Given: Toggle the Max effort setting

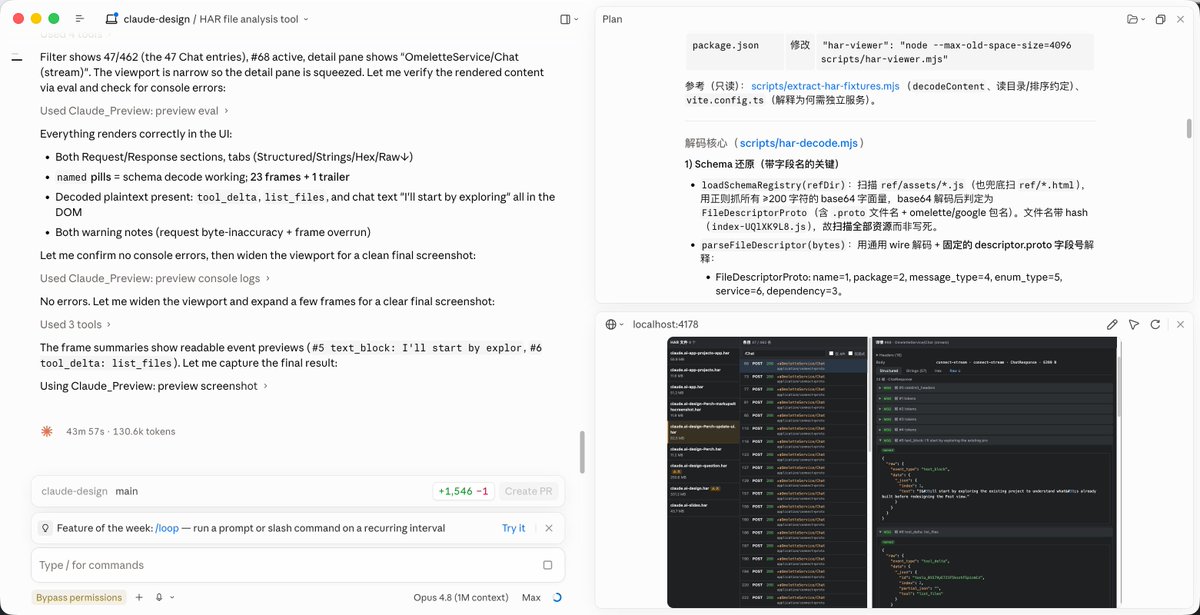Looking at the screenshot, I should 531,597.
